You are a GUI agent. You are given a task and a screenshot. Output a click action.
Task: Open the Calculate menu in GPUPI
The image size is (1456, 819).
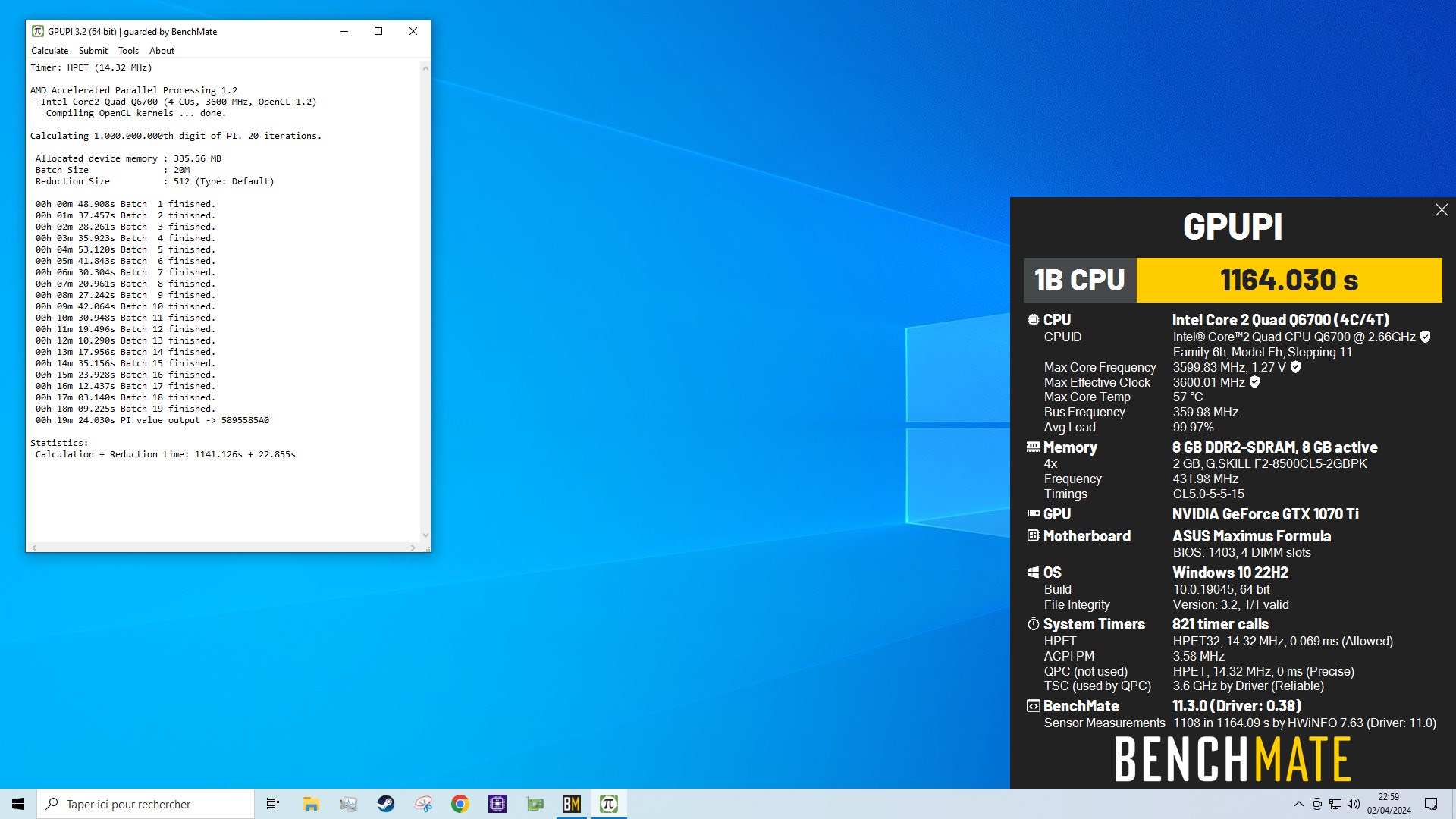[x=49, y=51]
